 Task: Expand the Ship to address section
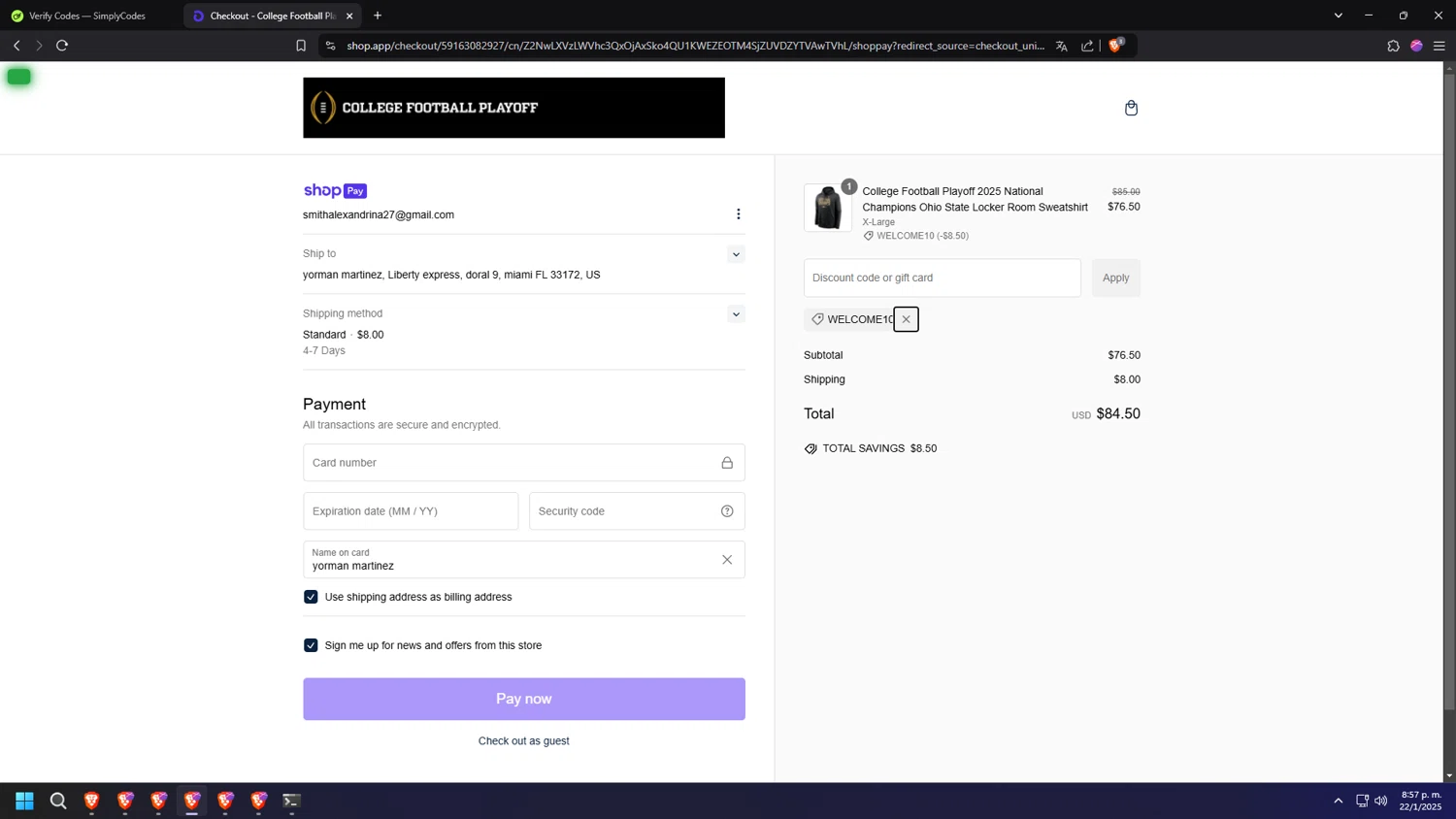coord(736,254)
